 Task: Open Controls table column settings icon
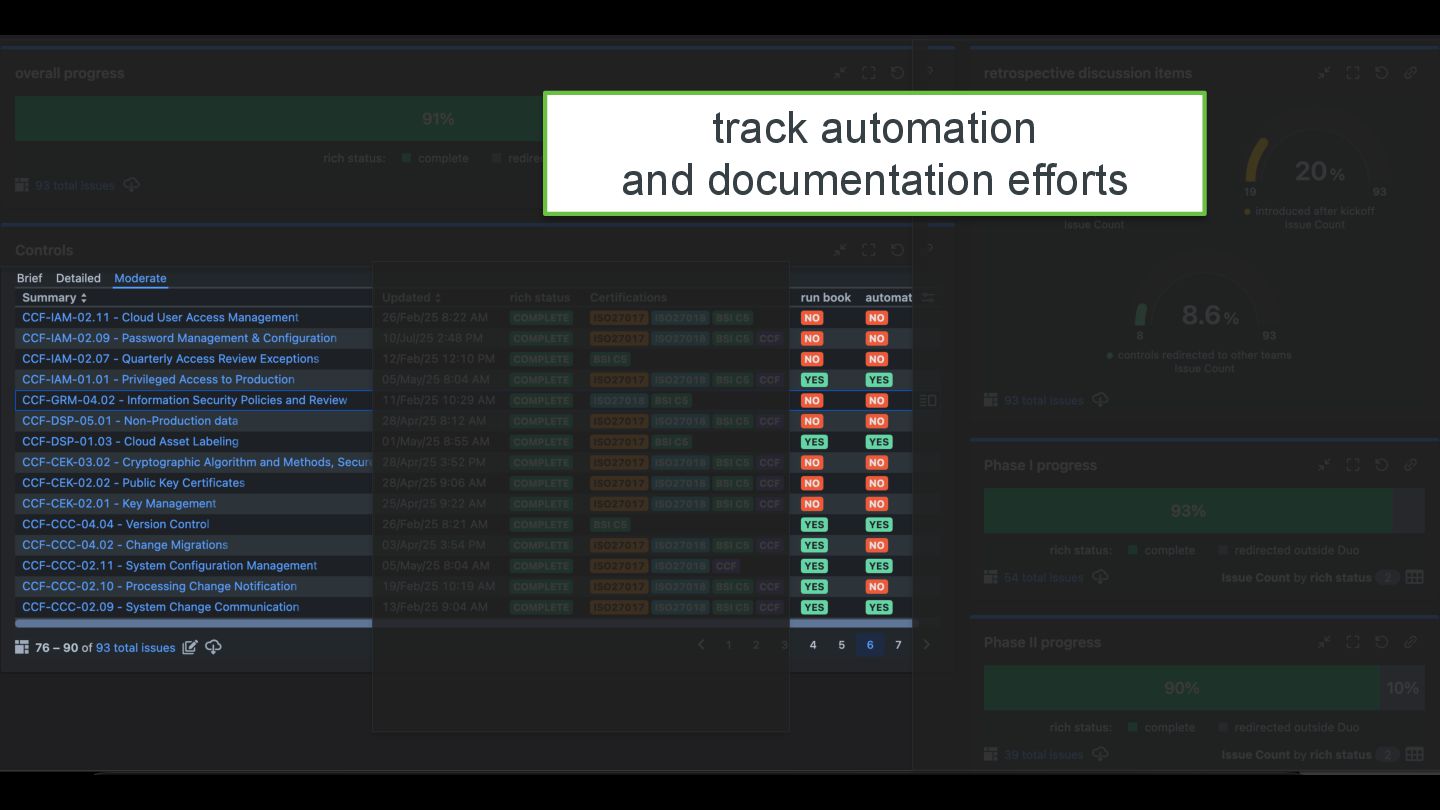click(x=928, y=298)
